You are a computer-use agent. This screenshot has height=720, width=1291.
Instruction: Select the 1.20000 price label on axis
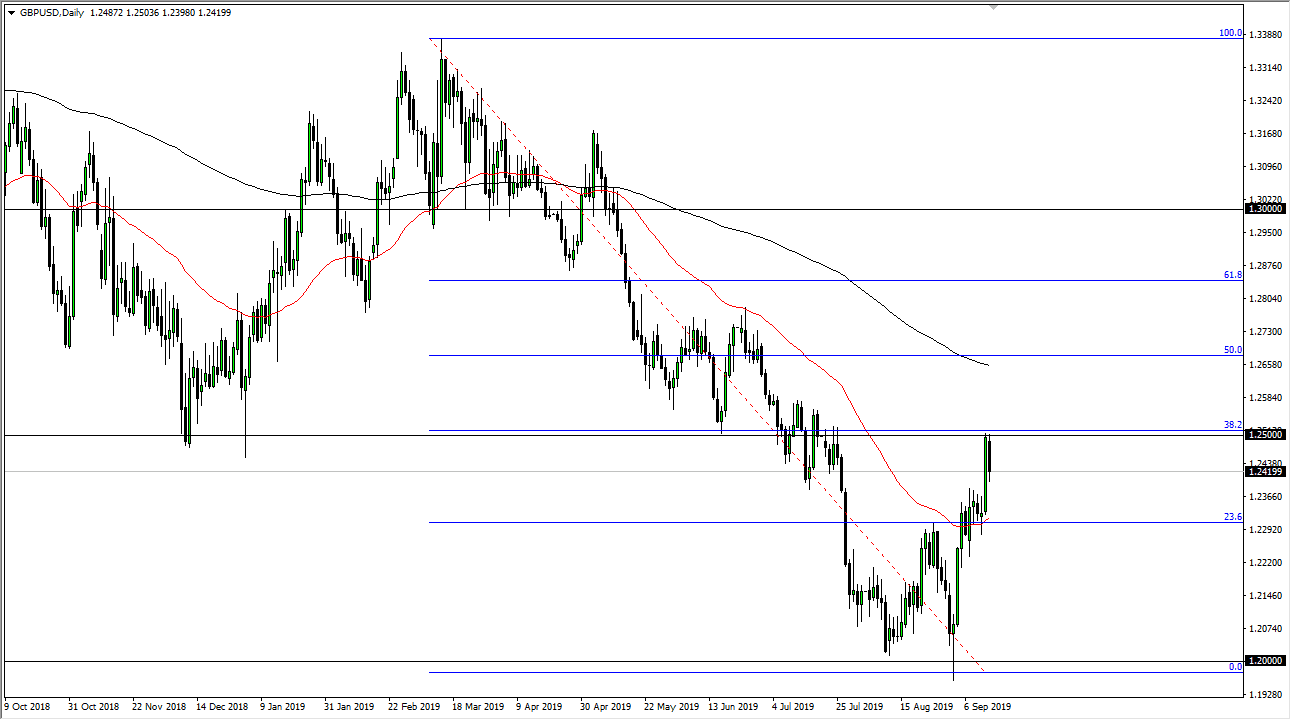click(x=1265, y=662)
